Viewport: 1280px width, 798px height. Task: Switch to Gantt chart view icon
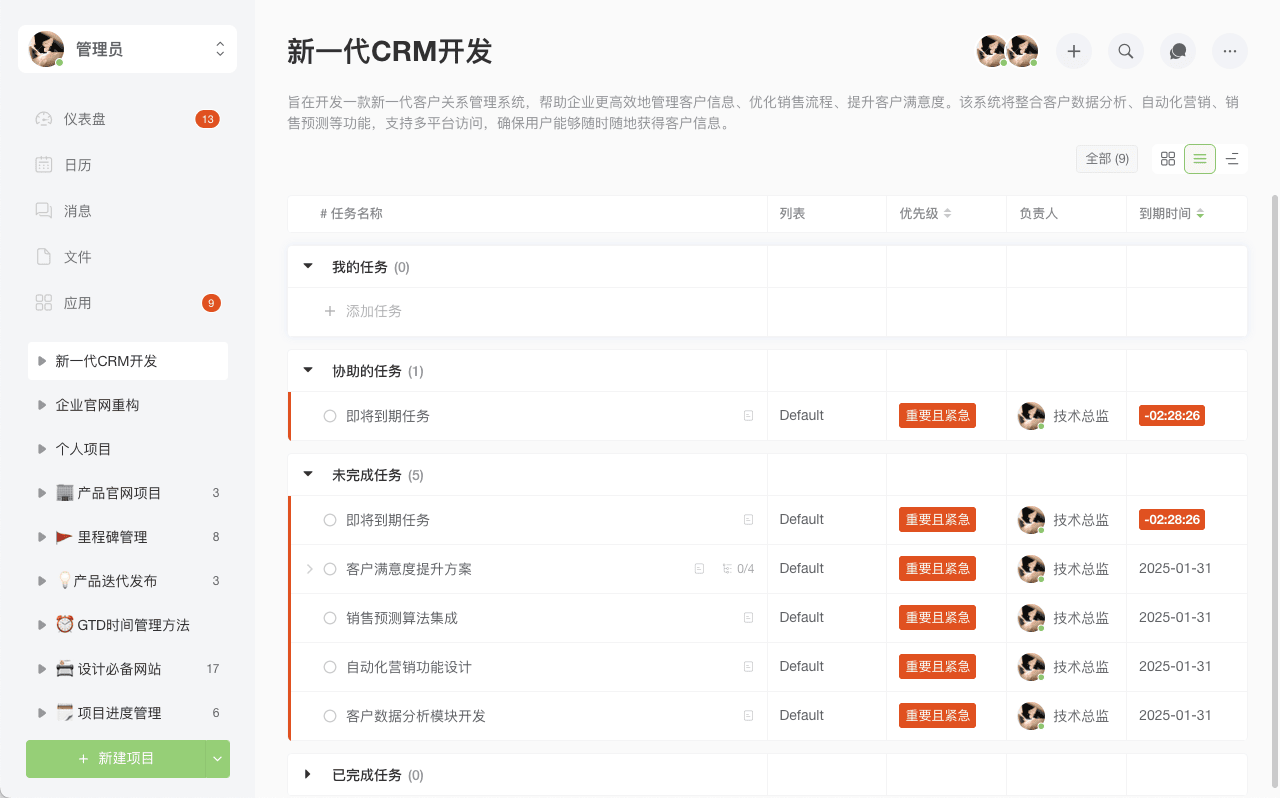pyautogui.click(x=1232, y=159)
